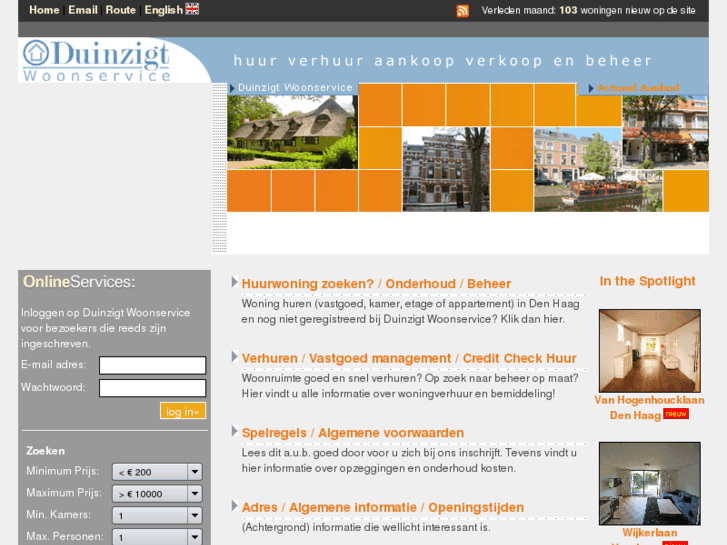Screen dimensions: 727x545
Task: Open the Adres link
Action: tap(259, 508)
